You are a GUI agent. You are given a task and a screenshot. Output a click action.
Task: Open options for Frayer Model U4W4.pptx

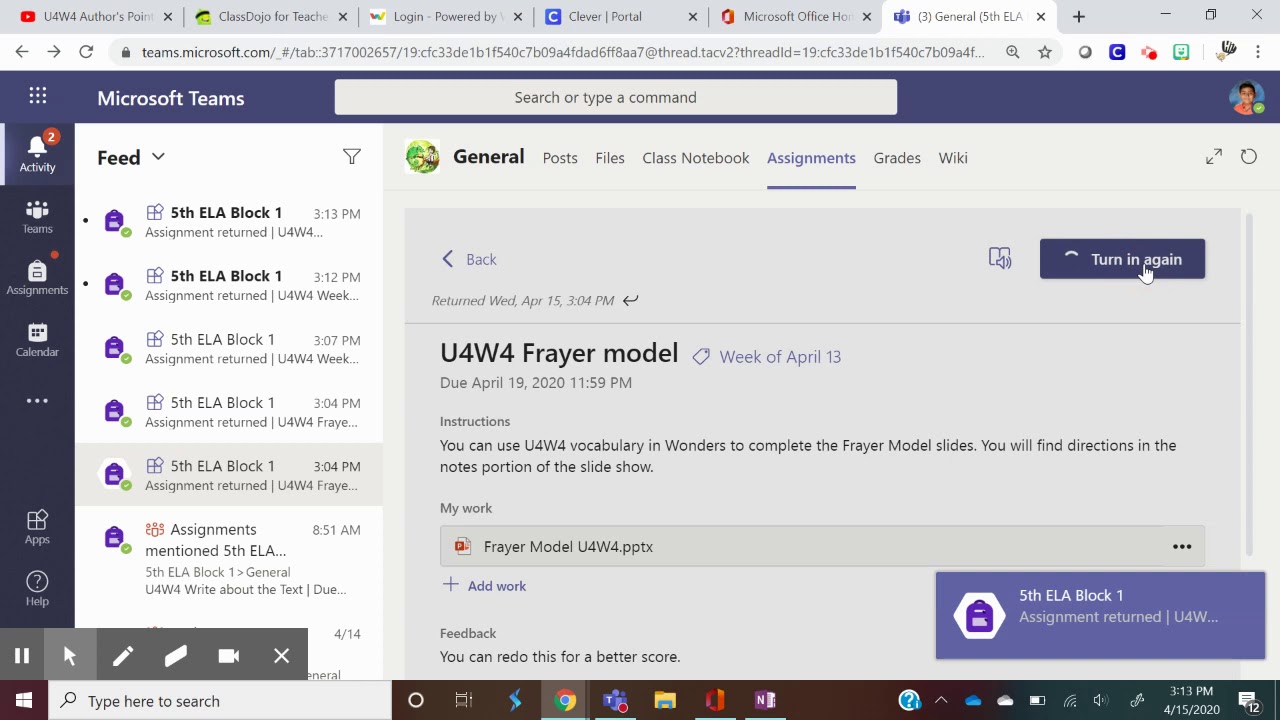tap(1182, 547)
